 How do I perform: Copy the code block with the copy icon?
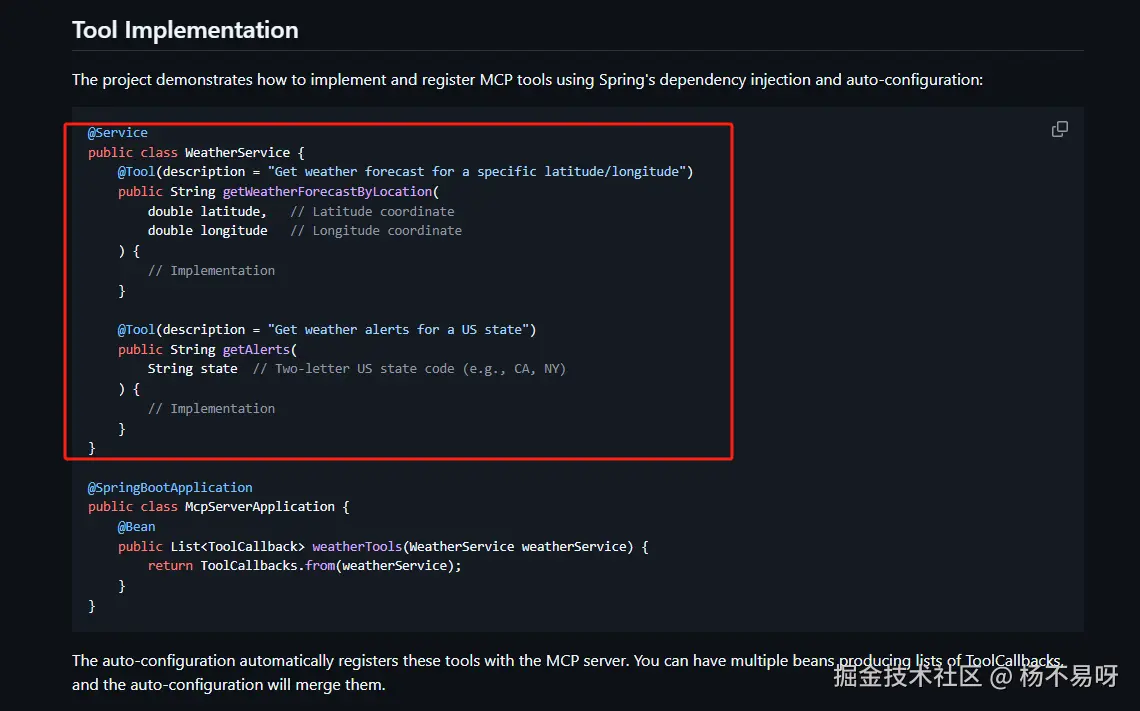click(1059, 129)
